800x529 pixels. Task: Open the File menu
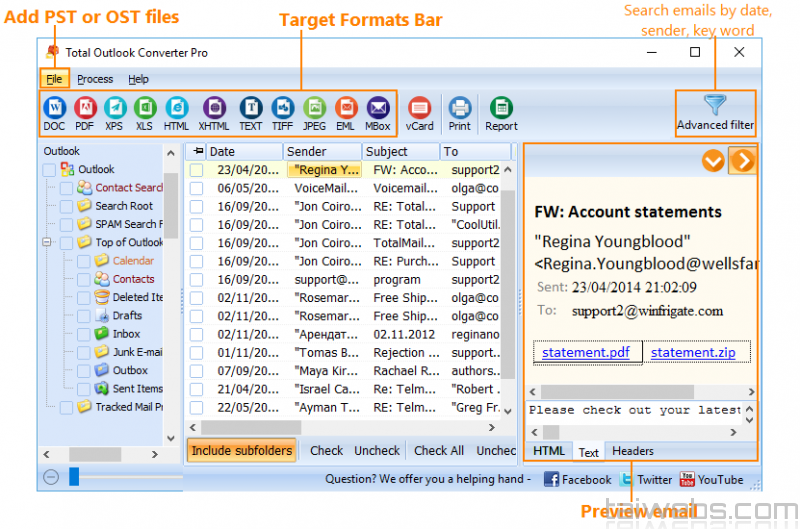(54, 79)
